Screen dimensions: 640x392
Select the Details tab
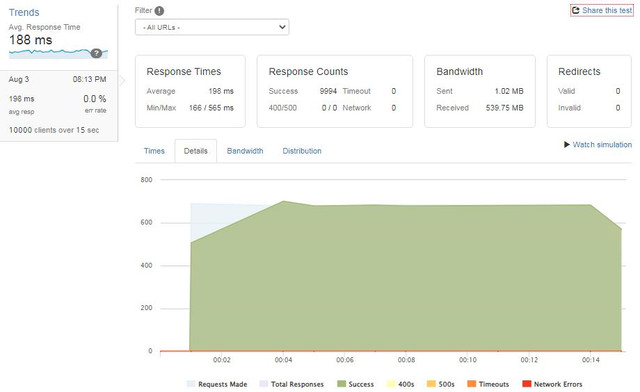pyautogui.click(x=196, y=151)
